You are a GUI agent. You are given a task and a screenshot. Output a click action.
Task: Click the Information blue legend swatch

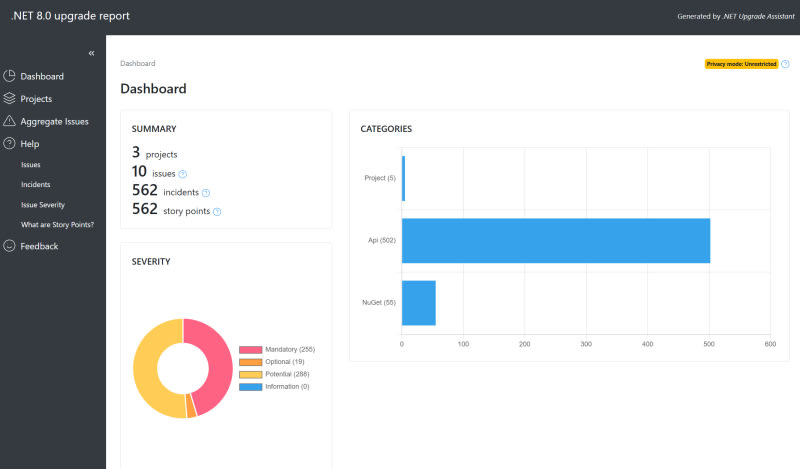tap(249, 386)
